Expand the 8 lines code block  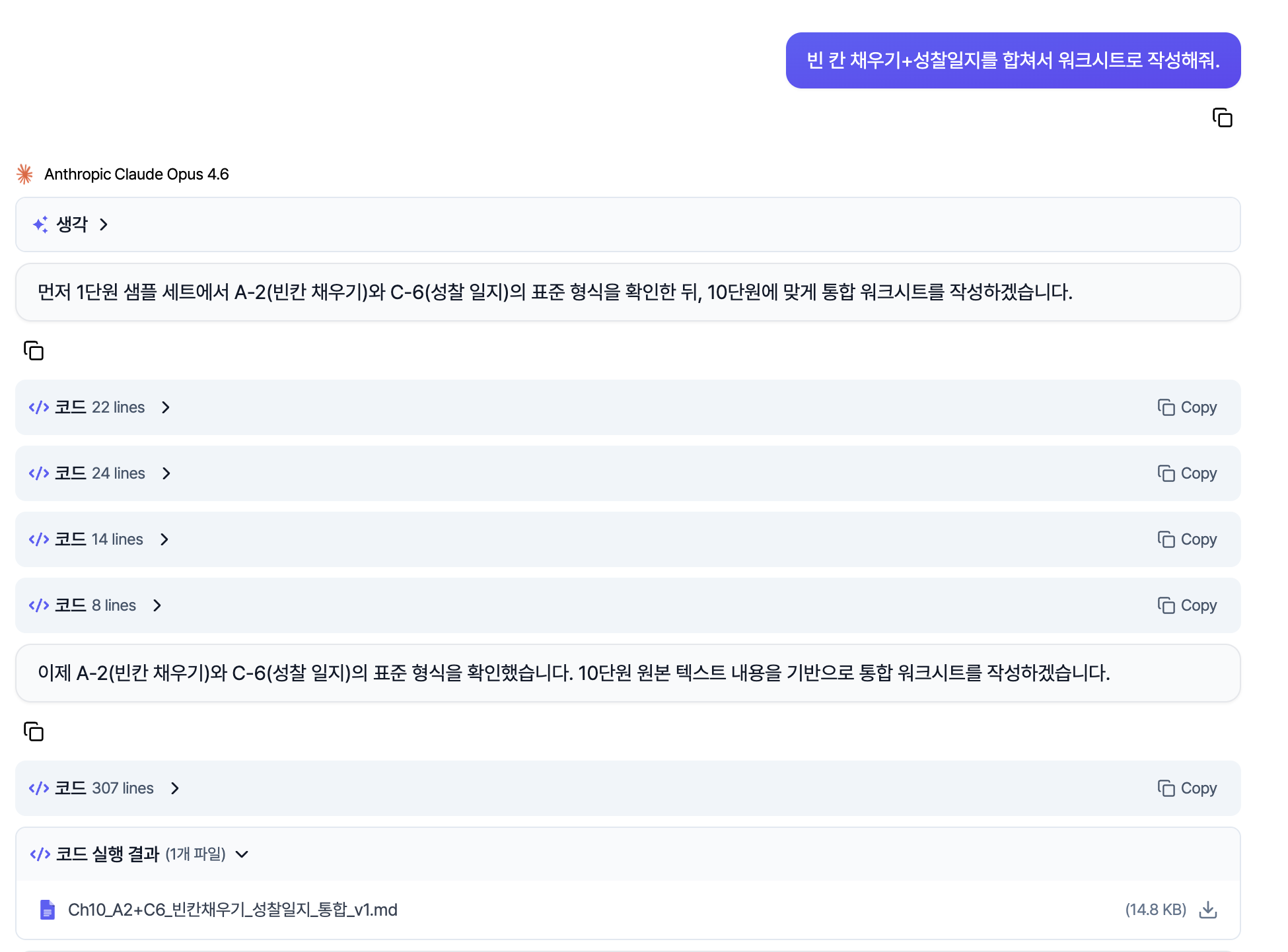tap(157, 605)
